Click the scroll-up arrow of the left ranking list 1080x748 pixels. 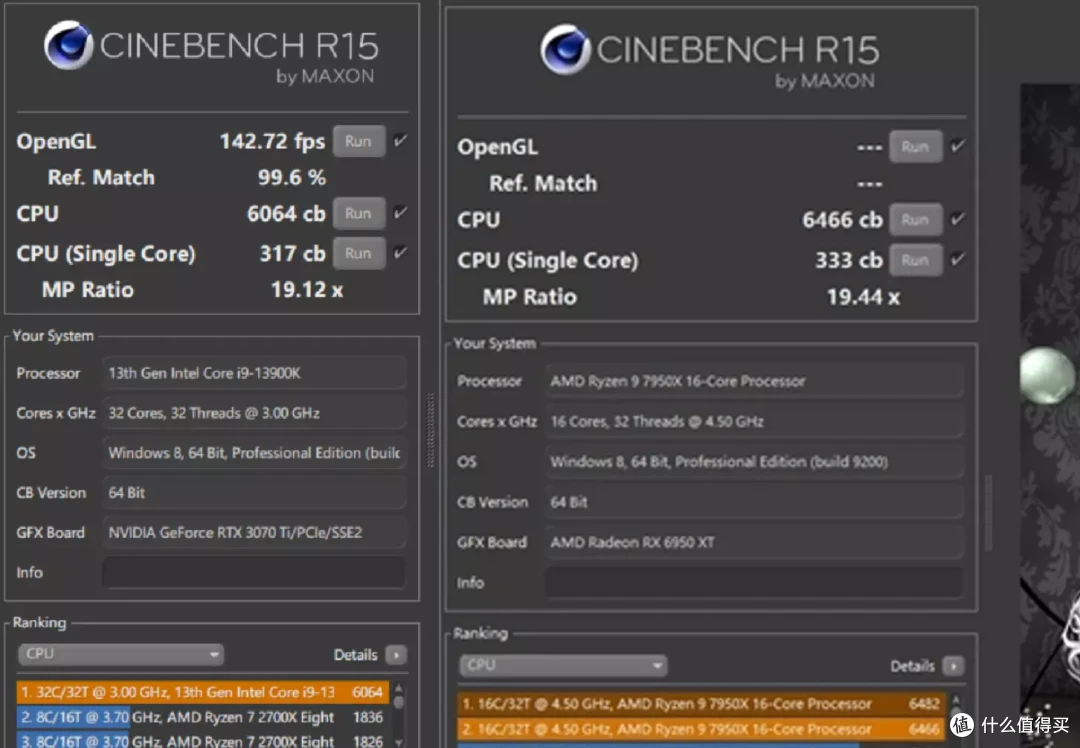pos(399,688)
